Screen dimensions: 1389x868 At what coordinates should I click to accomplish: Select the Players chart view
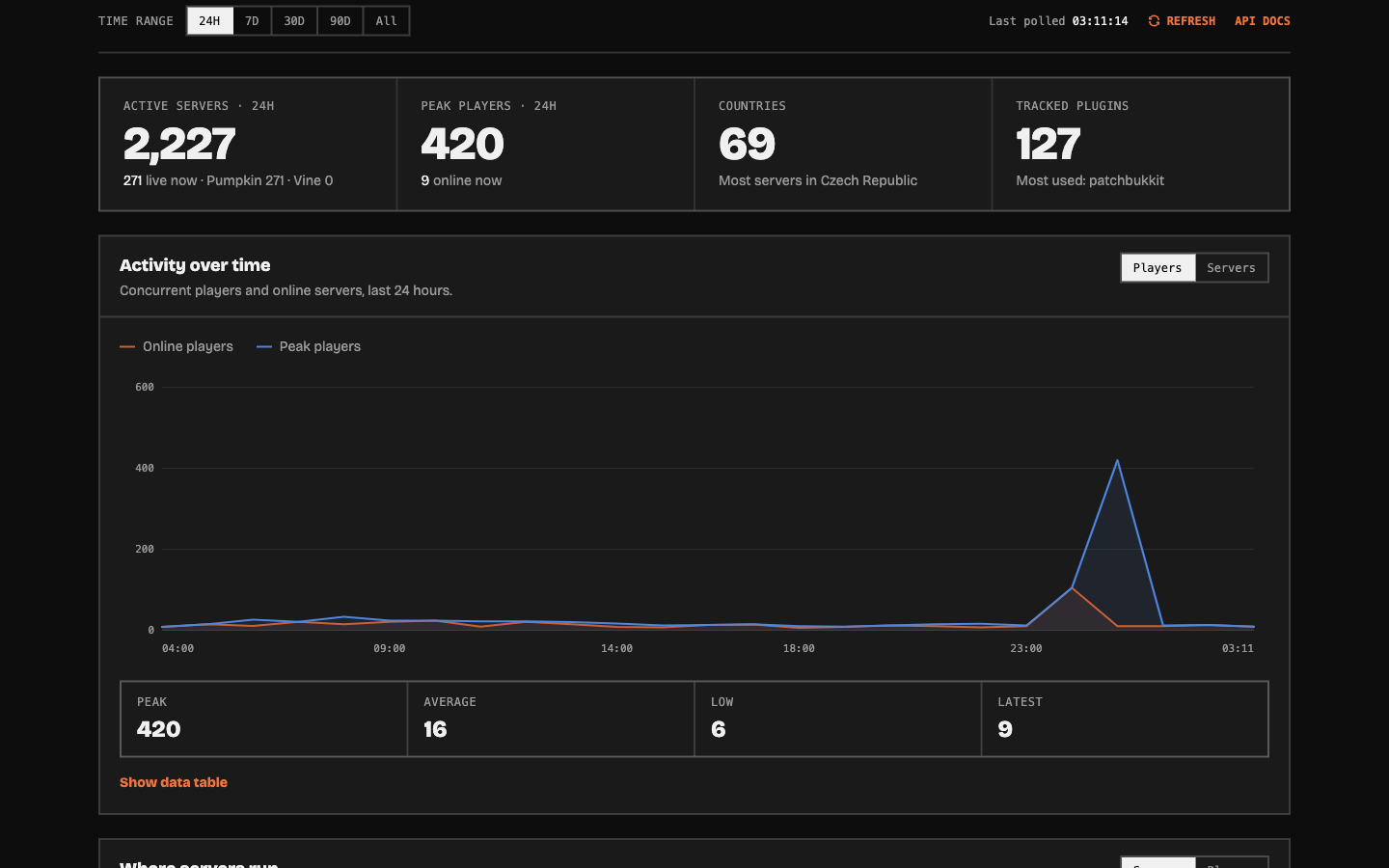click(x=1157, y=268)
